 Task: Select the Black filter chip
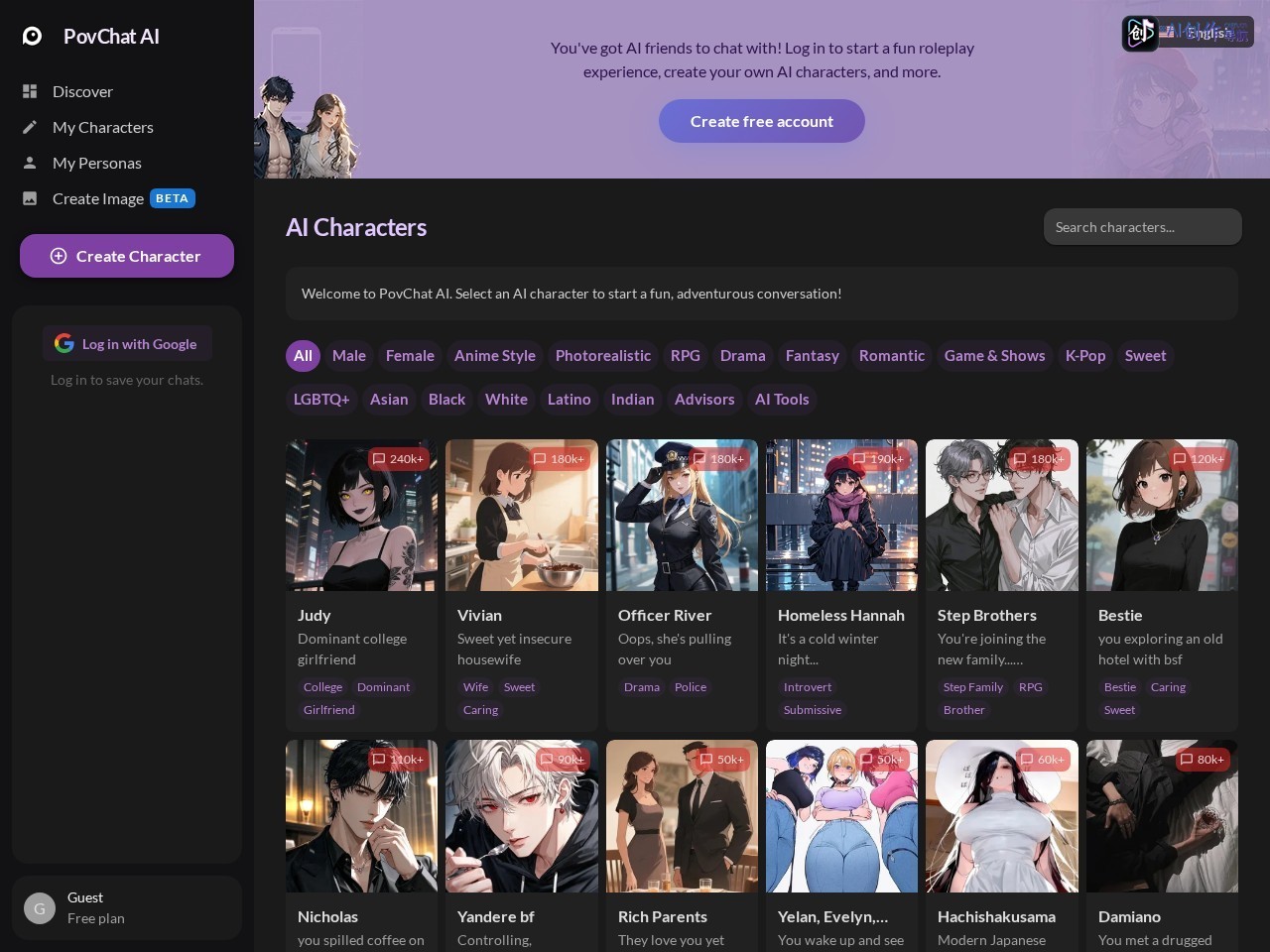point(446,399)
